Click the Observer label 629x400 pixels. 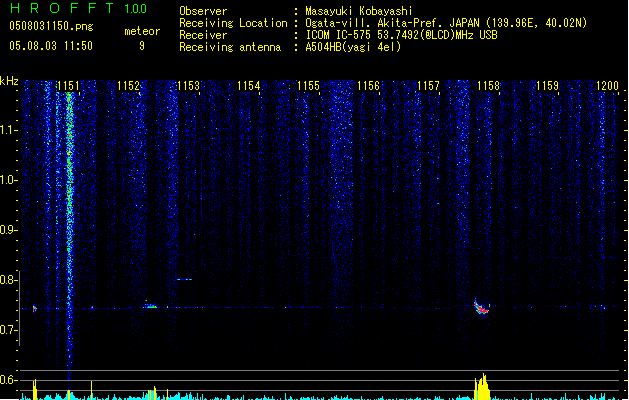point(203,11)
